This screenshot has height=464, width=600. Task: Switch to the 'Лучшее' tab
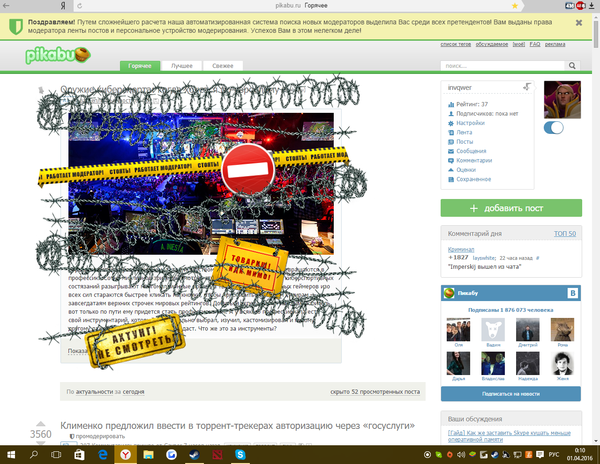(182, 66)
